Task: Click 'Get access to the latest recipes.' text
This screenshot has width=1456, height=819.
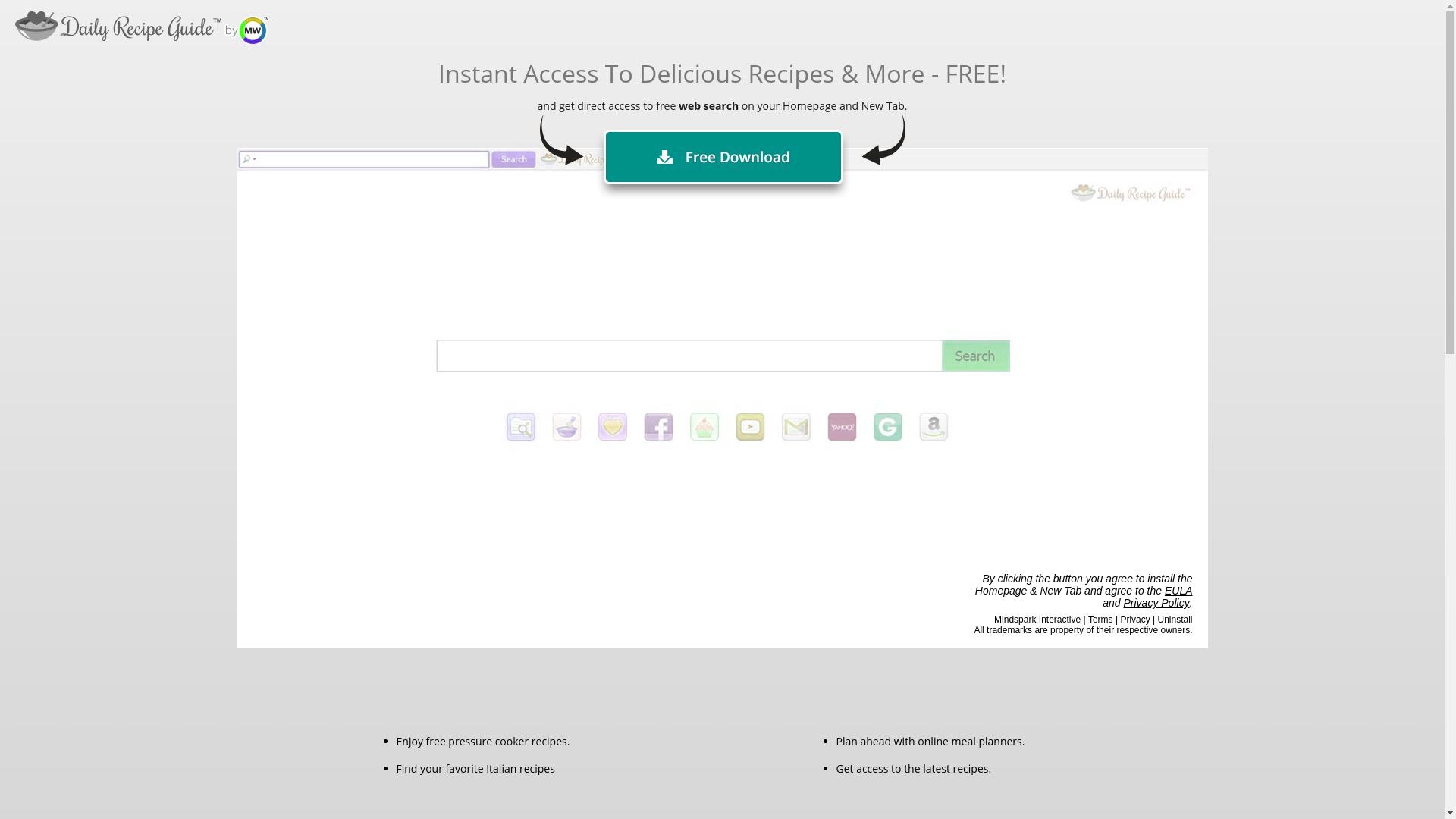Action: (913, 769)
